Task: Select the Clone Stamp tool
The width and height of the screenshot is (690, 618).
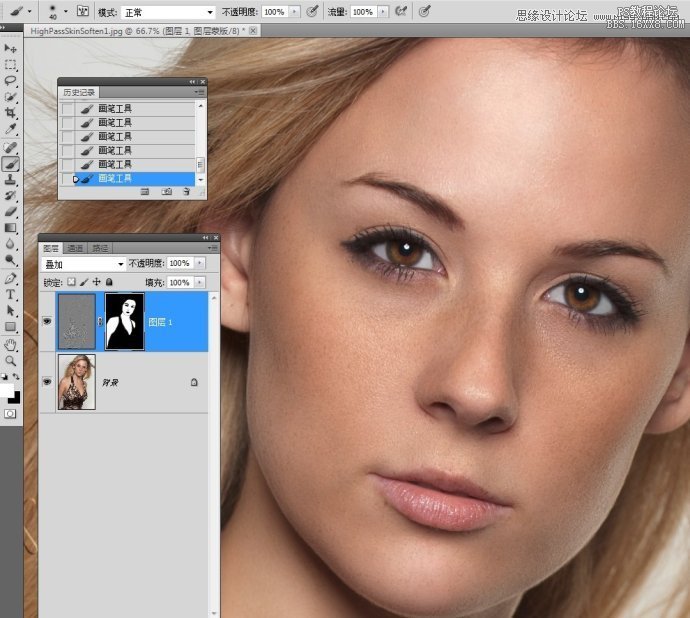Action: (x=10, y=180)
